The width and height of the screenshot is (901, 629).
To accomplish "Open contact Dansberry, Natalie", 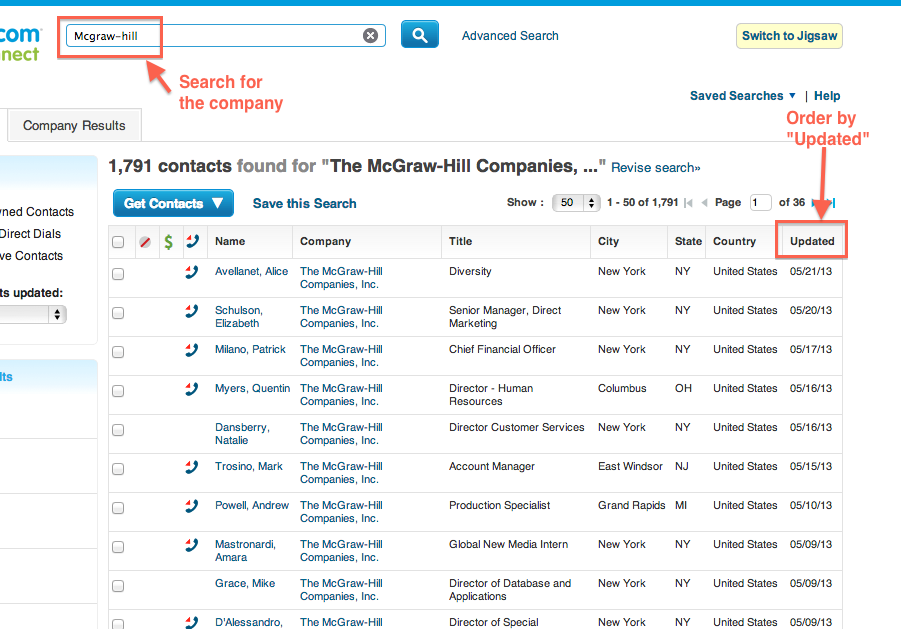I will click(x=242, y=434).
